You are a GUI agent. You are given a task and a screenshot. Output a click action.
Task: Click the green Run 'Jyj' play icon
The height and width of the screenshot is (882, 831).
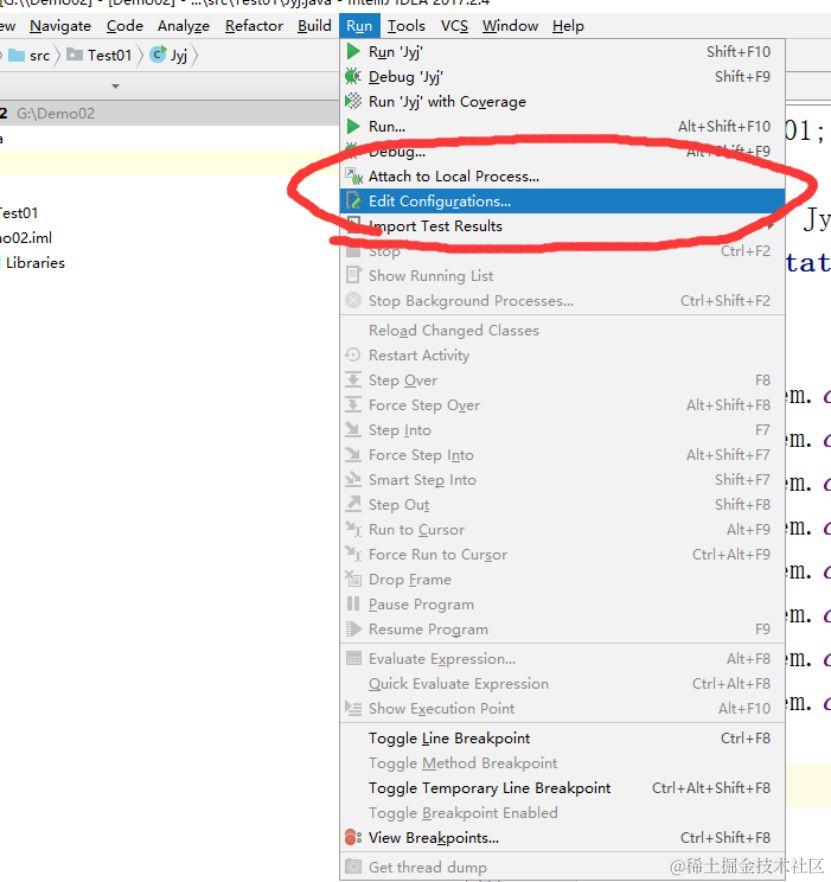coord(353,52)
